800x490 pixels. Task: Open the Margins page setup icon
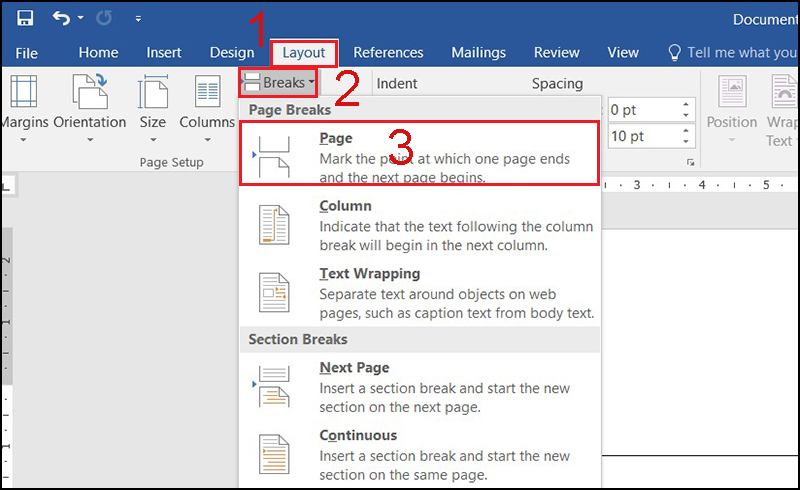(23, 91)
